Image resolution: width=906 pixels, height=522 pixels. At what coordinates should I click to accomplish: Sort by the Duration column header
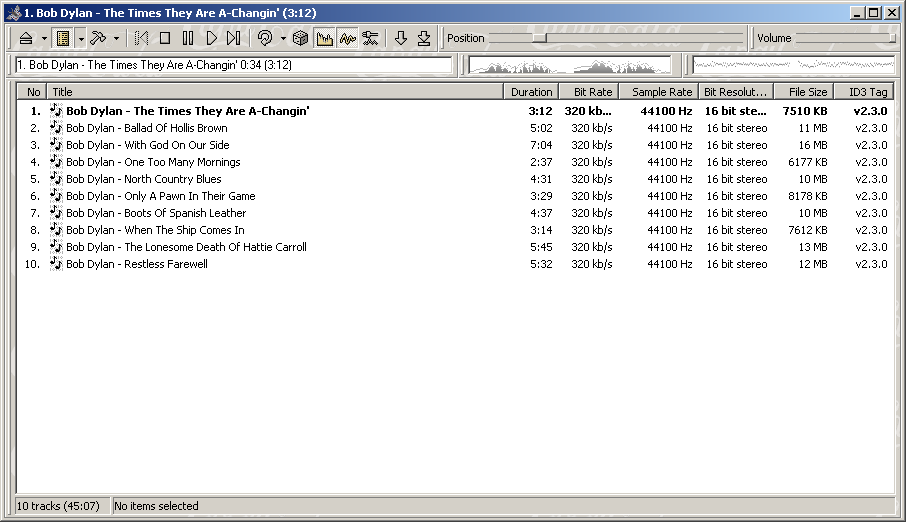[x=532, y=92]
